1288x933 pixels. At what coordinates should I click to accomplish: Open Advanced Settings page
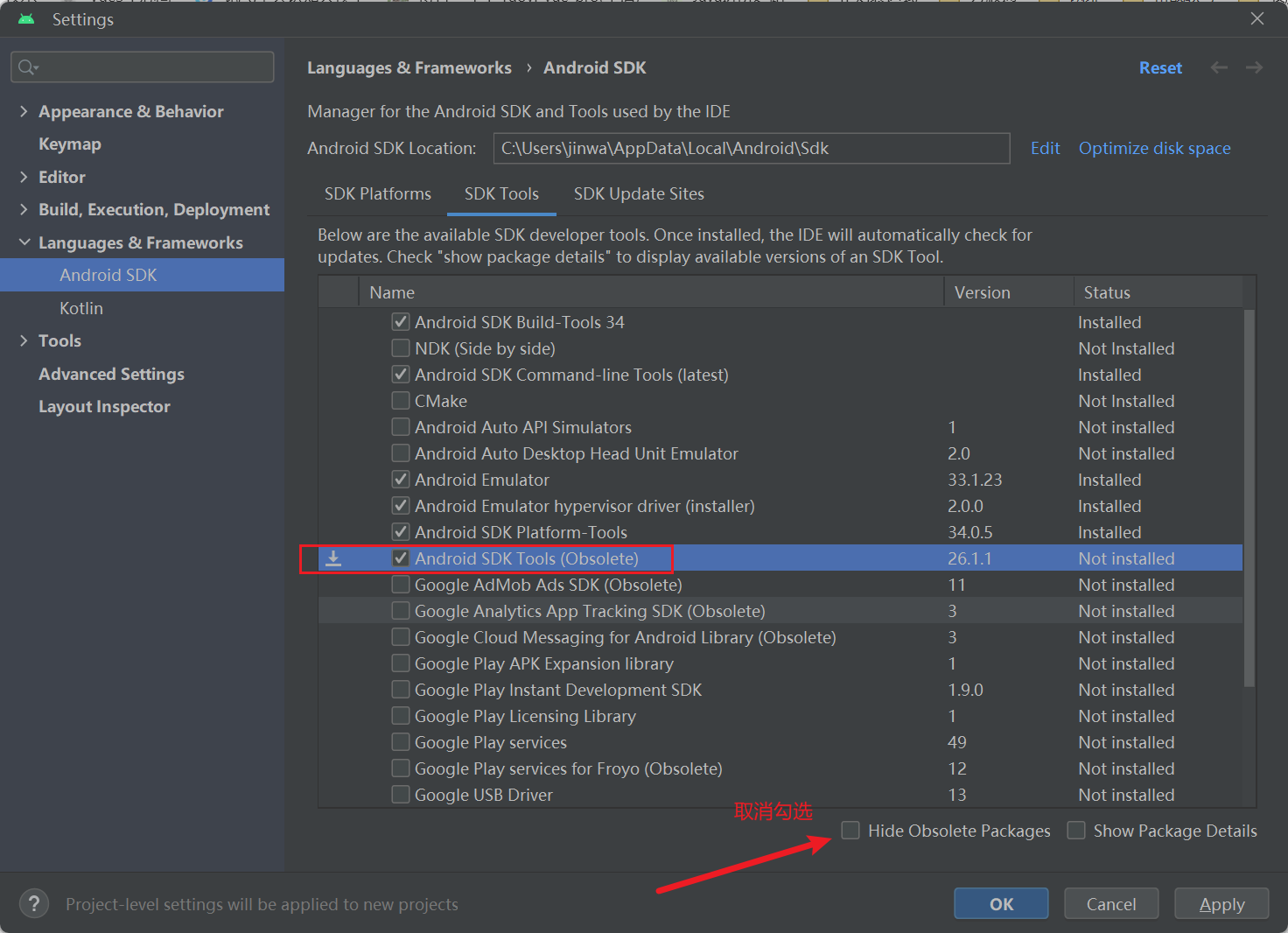[111, 374]
